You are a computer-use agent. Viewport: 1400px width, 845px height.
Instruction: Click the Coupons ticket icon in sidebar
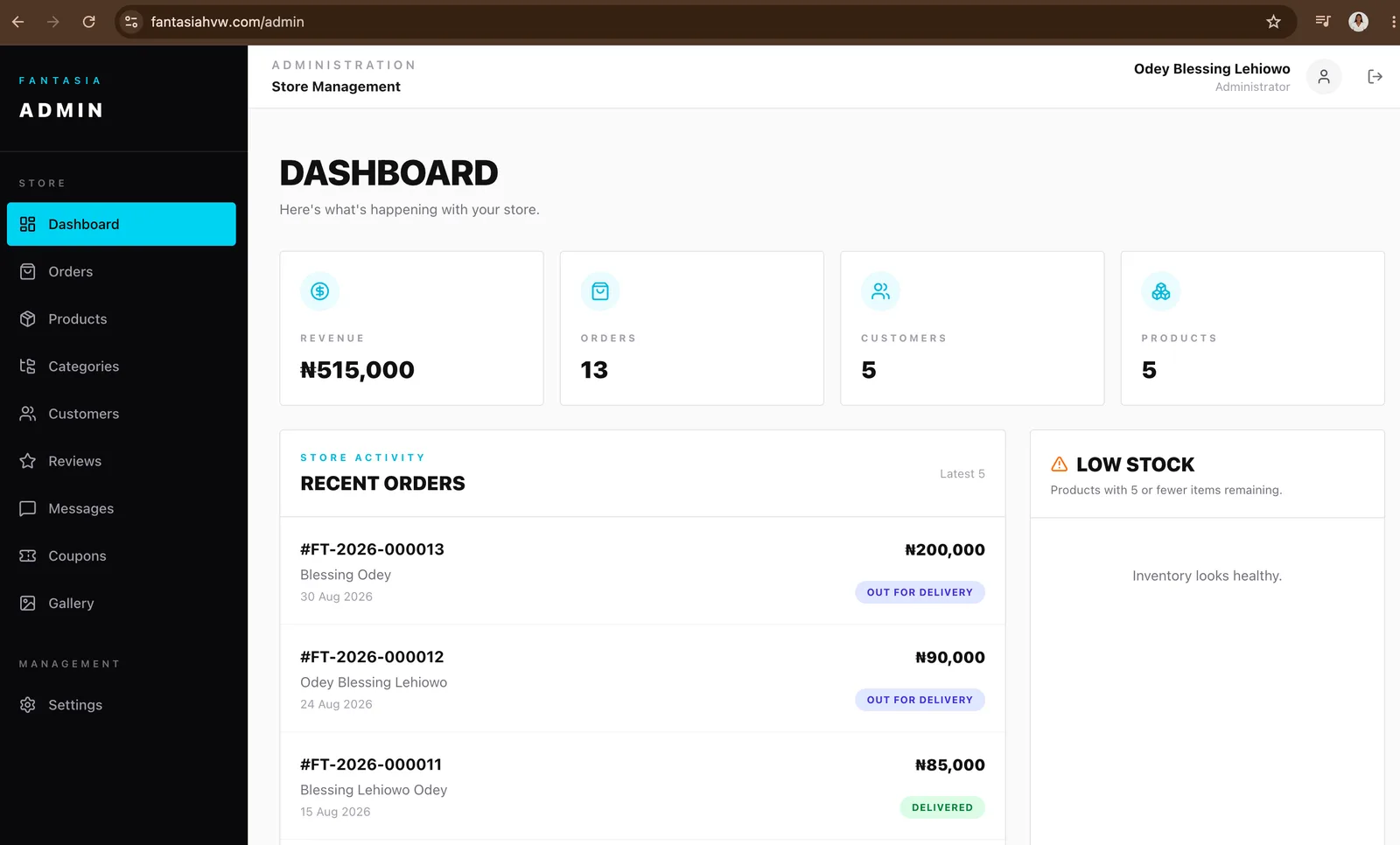pyautogui.click(x=28, y=555)
